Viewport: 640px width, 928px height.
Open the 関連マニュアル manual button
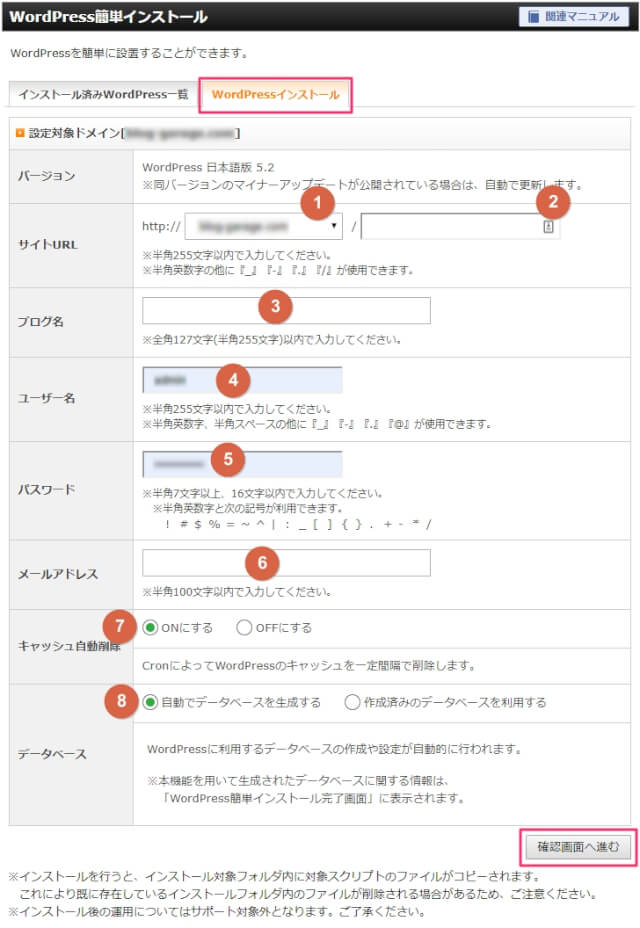point(574,17)
